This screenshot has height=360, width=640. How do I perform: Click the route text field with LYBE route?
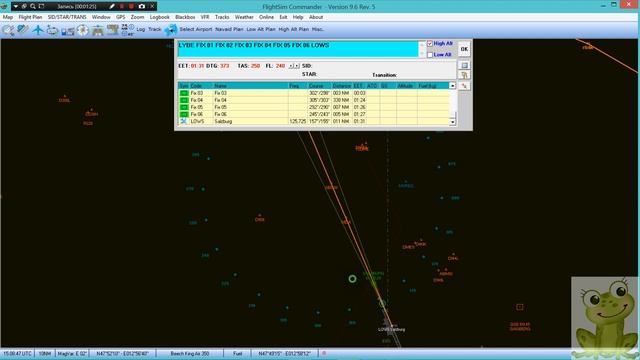298,49
